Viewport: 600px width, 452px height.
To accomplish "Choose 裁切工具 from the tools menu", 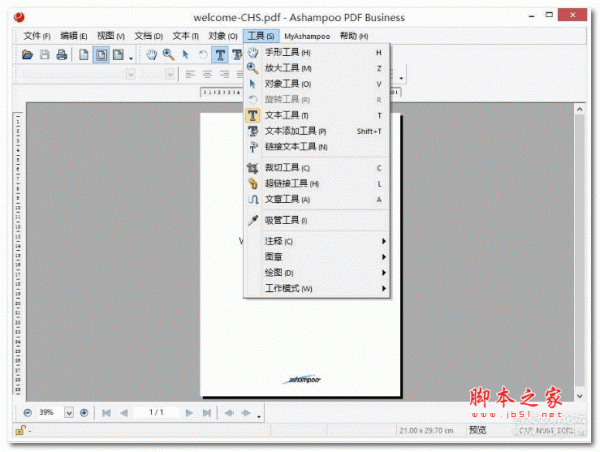I will [x=317, y=168].
